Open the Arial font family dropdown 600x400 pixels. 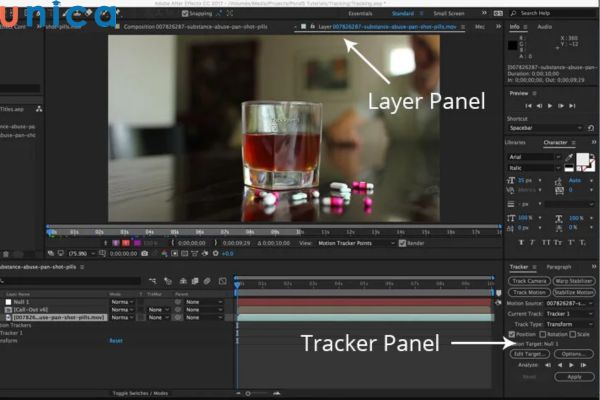(x=534, y=157)
